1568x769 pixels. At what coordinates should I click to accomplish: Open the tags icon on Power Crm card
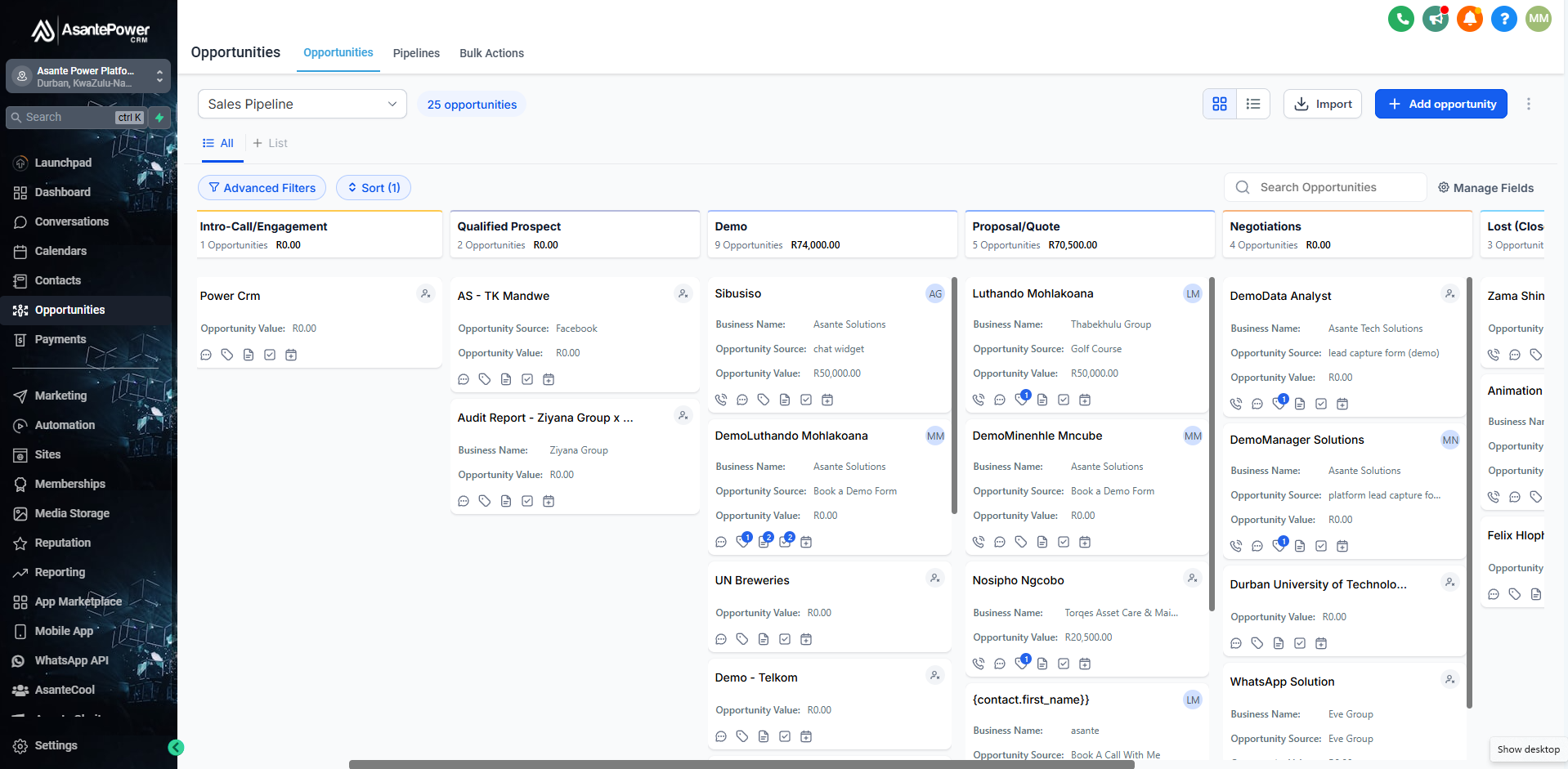click(227, 355)
